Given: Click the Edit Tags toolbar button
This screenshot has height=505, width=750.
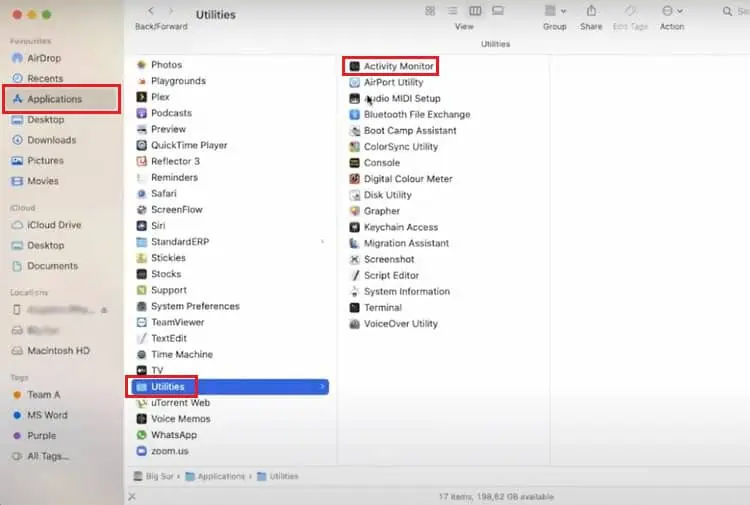Looking at the screenshot, I should coord(630,11).
